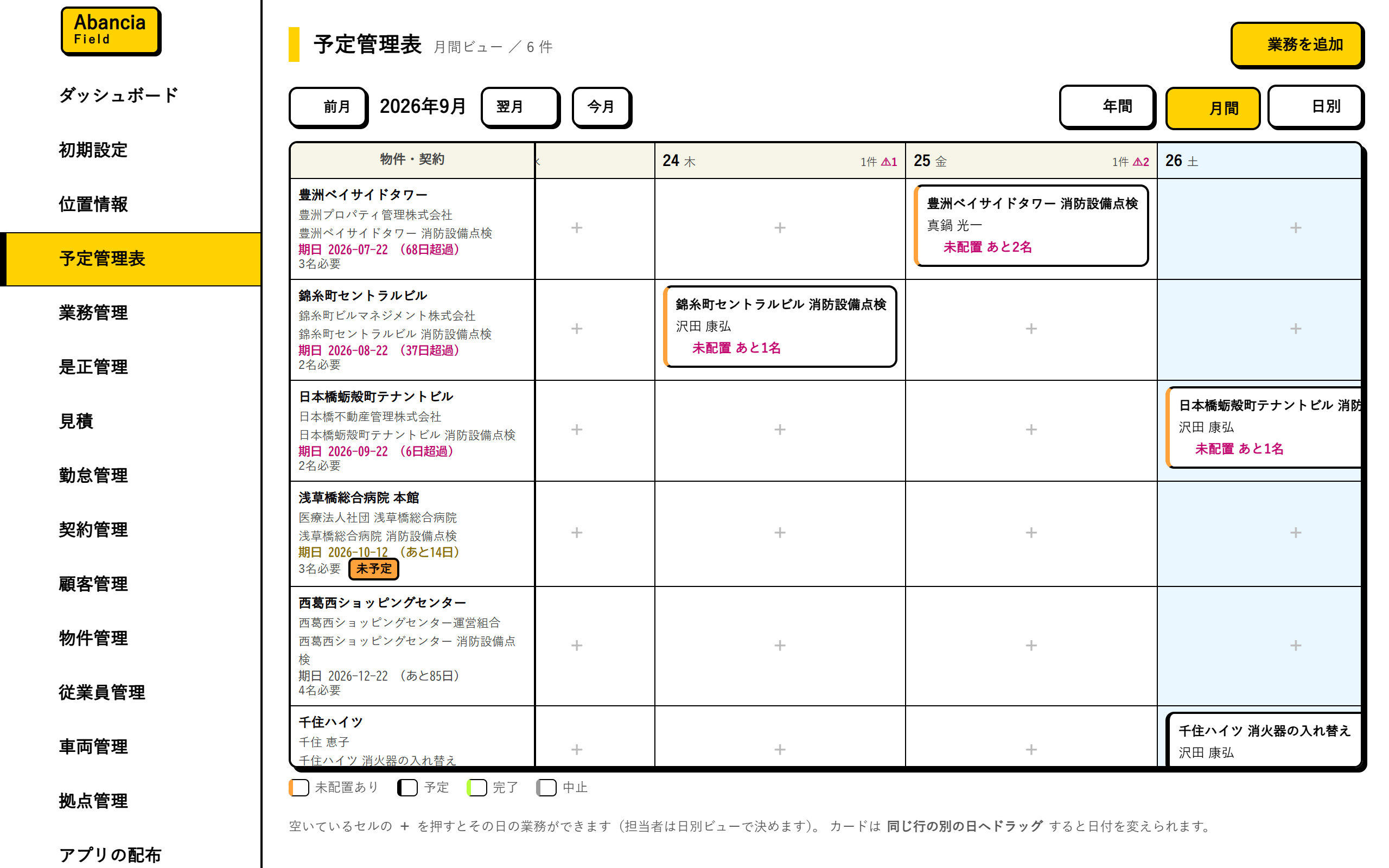Screen dimensions: 1389x868
Task: Open the 豊洲ベイサイドタワー 消防設備点検 card
Action: (1031, 226)
